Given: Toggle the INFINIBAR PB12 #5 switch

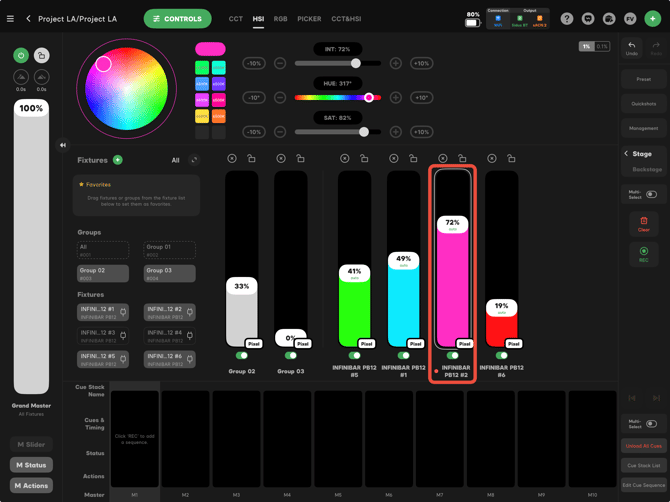Looking at the screenshot, I should click(354, 355).
